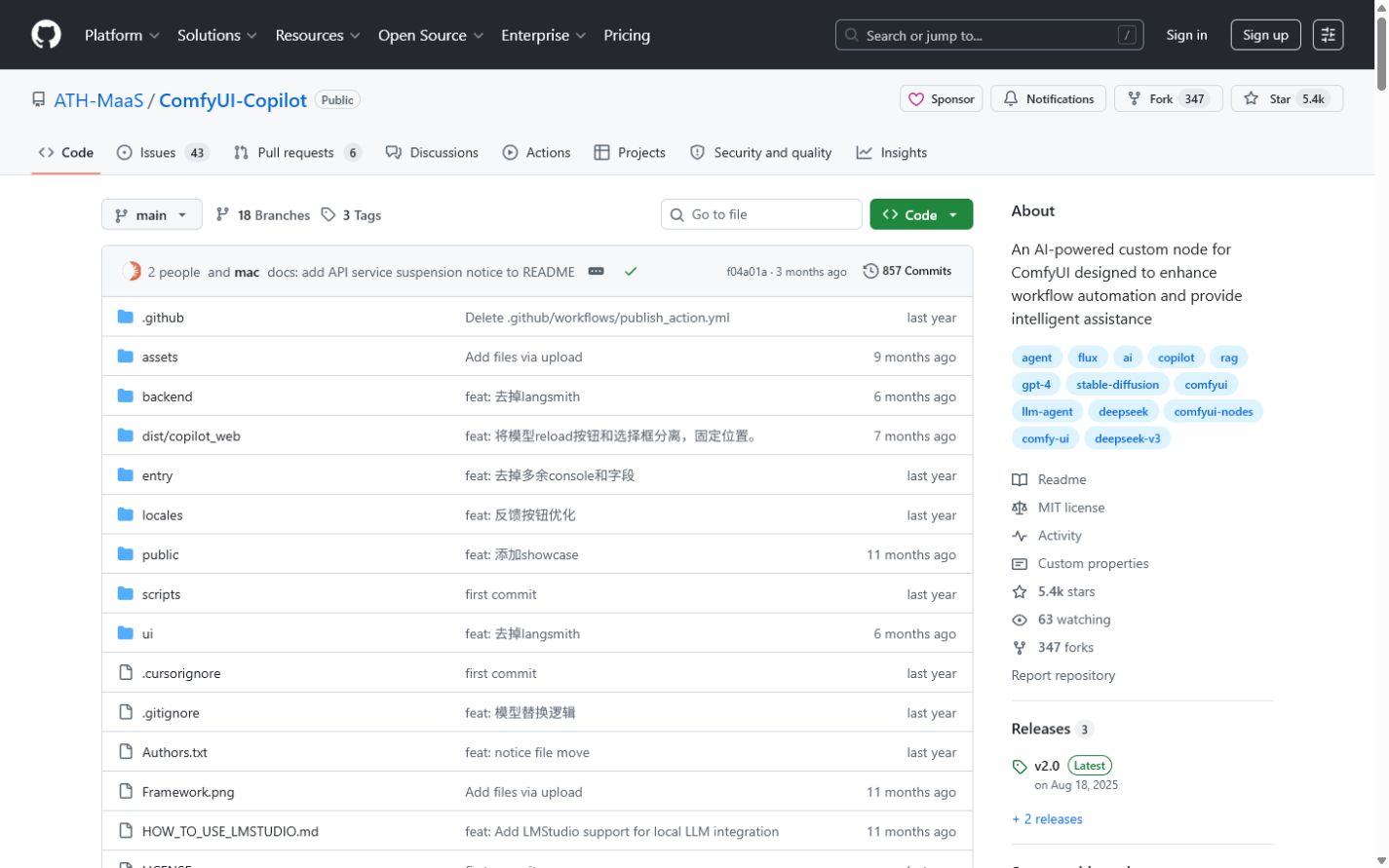Click the tag icon beside v2.0 release
The height and width of the screenshot is (868, 1389).
pos(1020,767)
